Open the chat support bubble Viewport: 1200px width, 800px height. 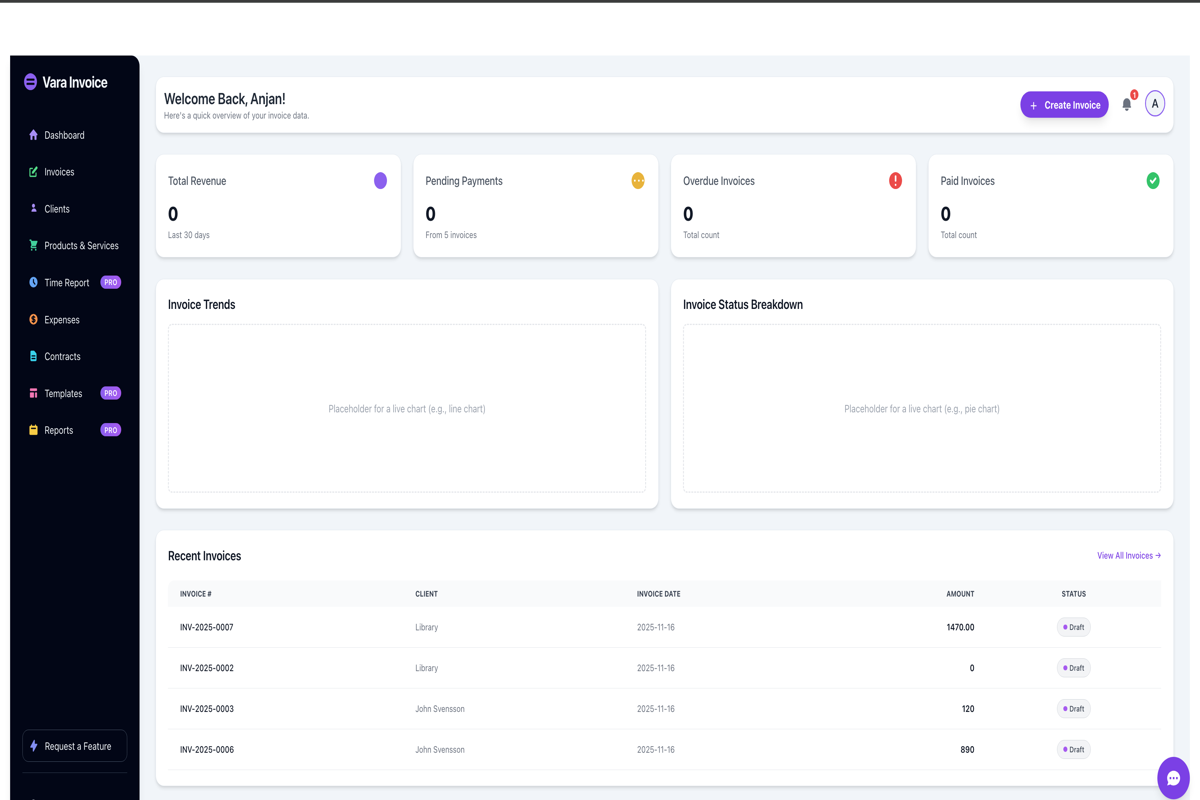1172,777
